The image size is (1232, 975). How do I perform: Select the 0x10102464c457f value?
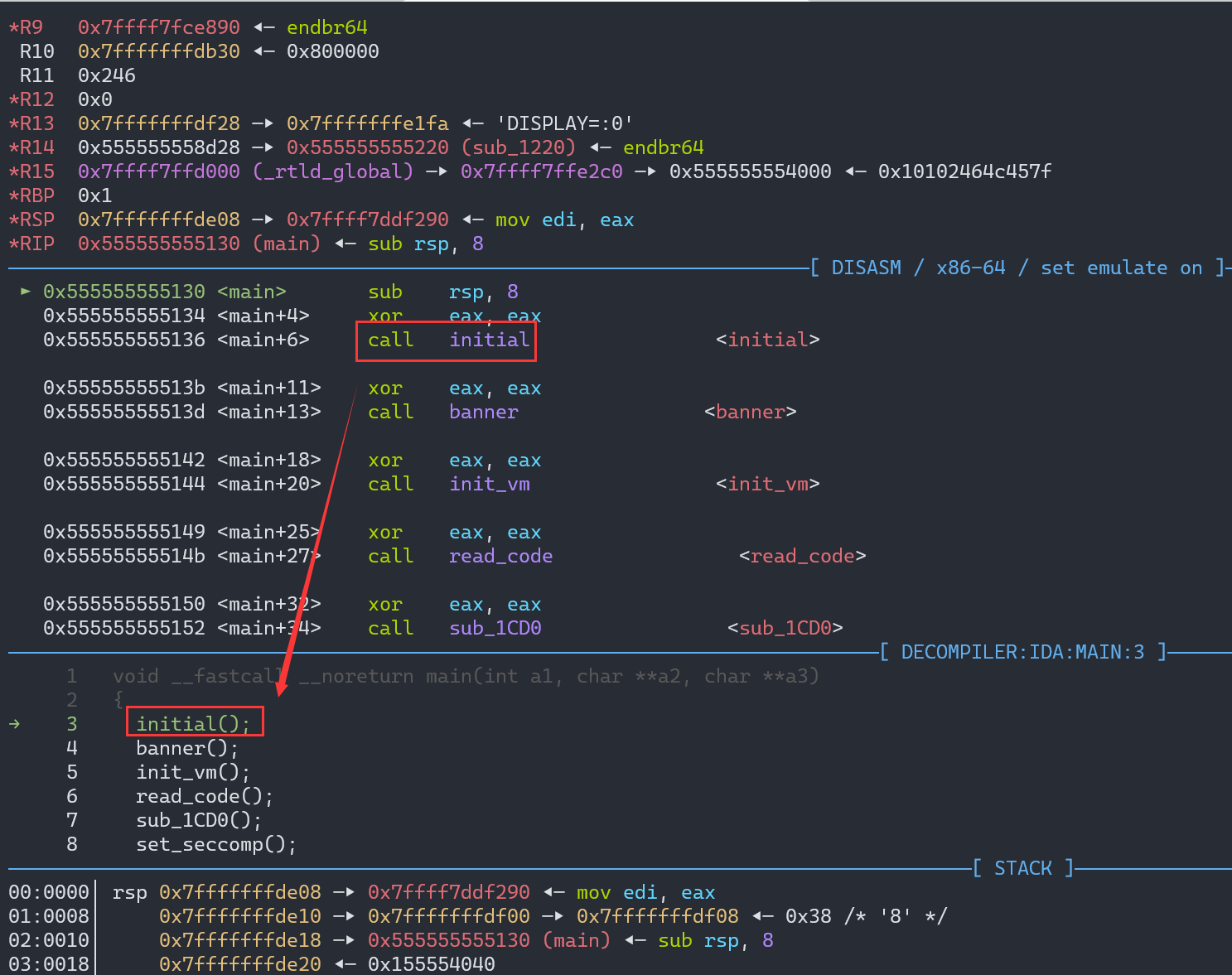[x=965, y=171]
